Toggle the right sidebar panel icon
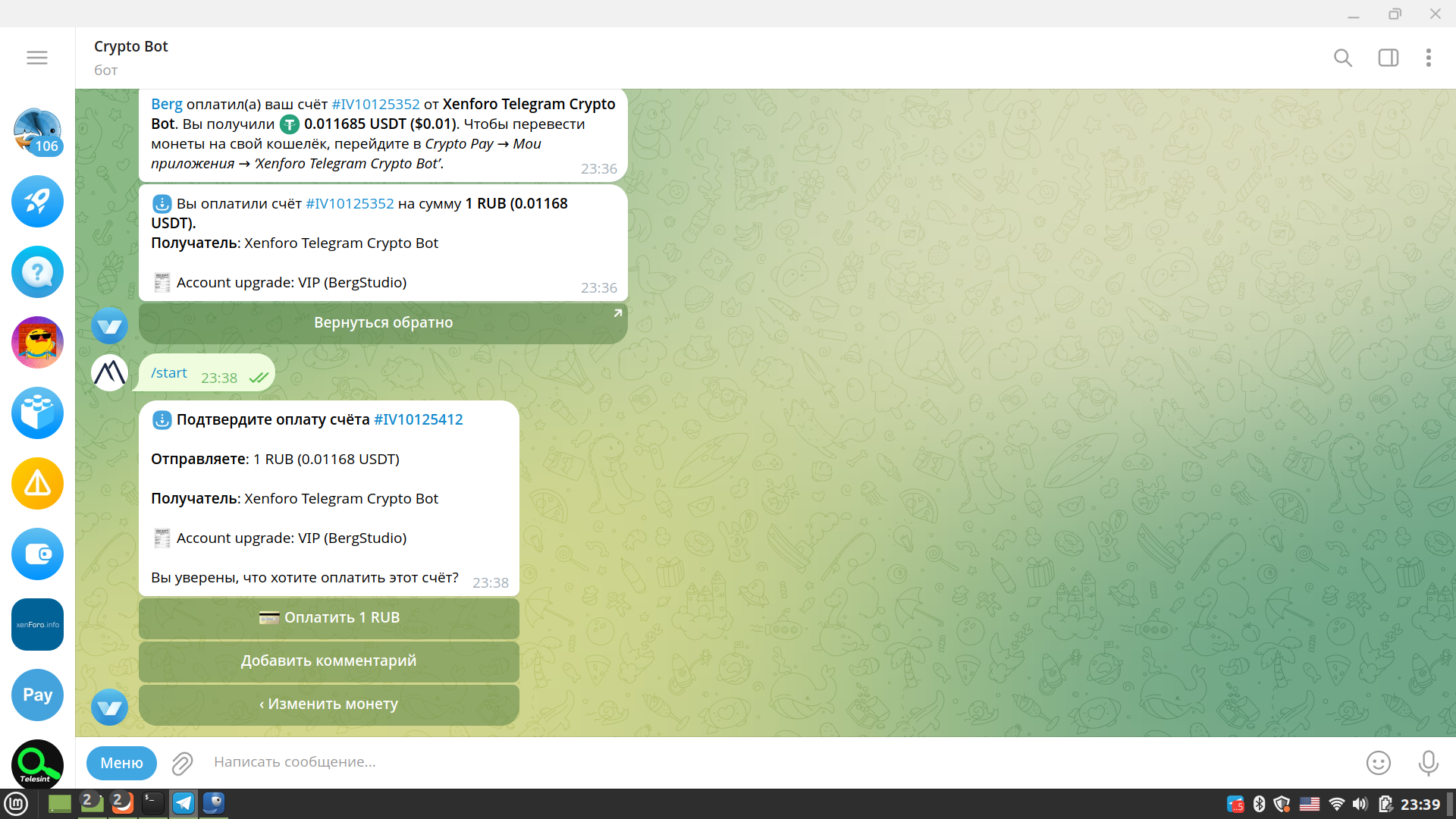Viewport: 1456px width, 819px height. [1388, 58]
